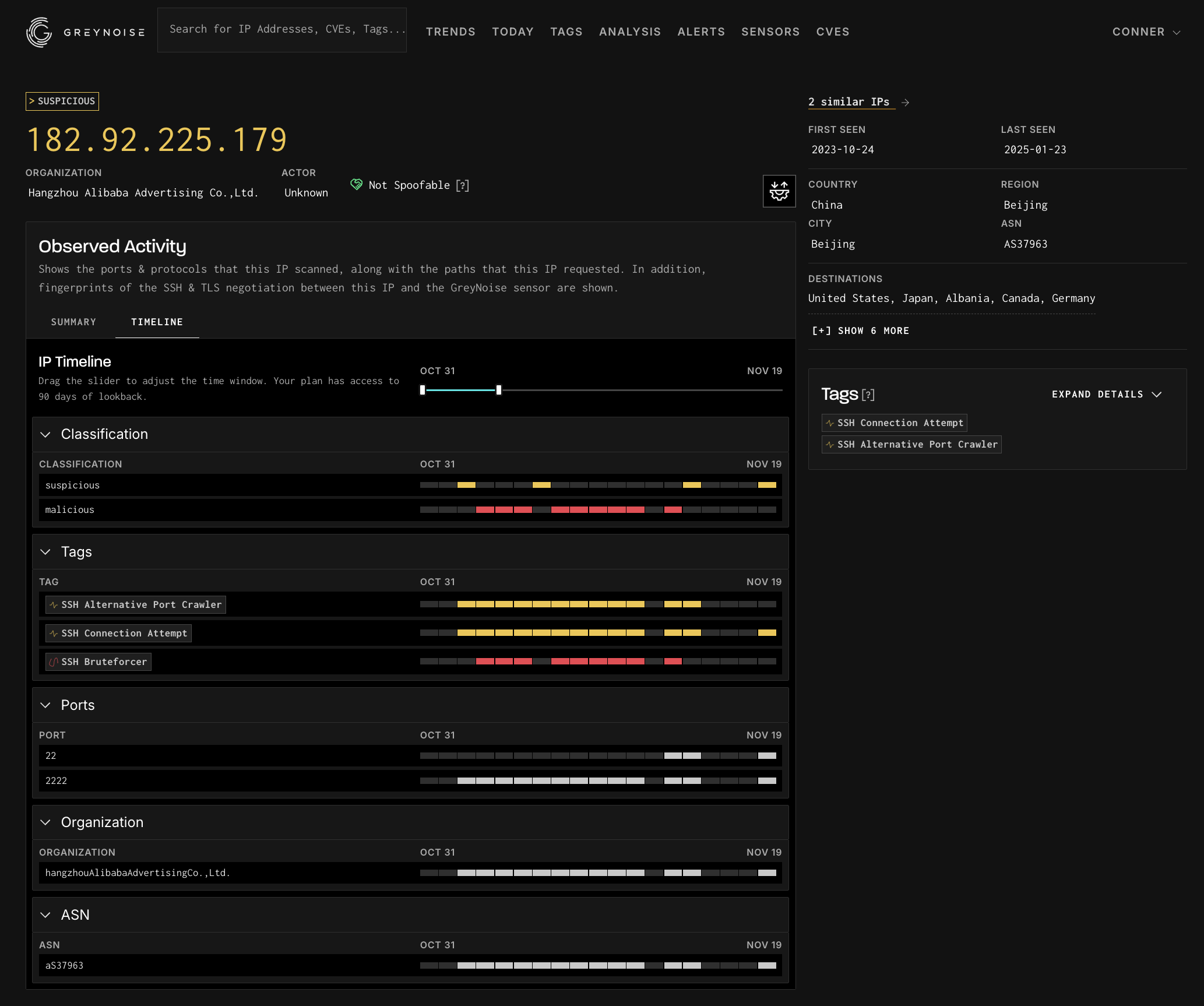Select the TIMELINE tab
This screenshot has height=1006, width=1204.
(157, 322)
